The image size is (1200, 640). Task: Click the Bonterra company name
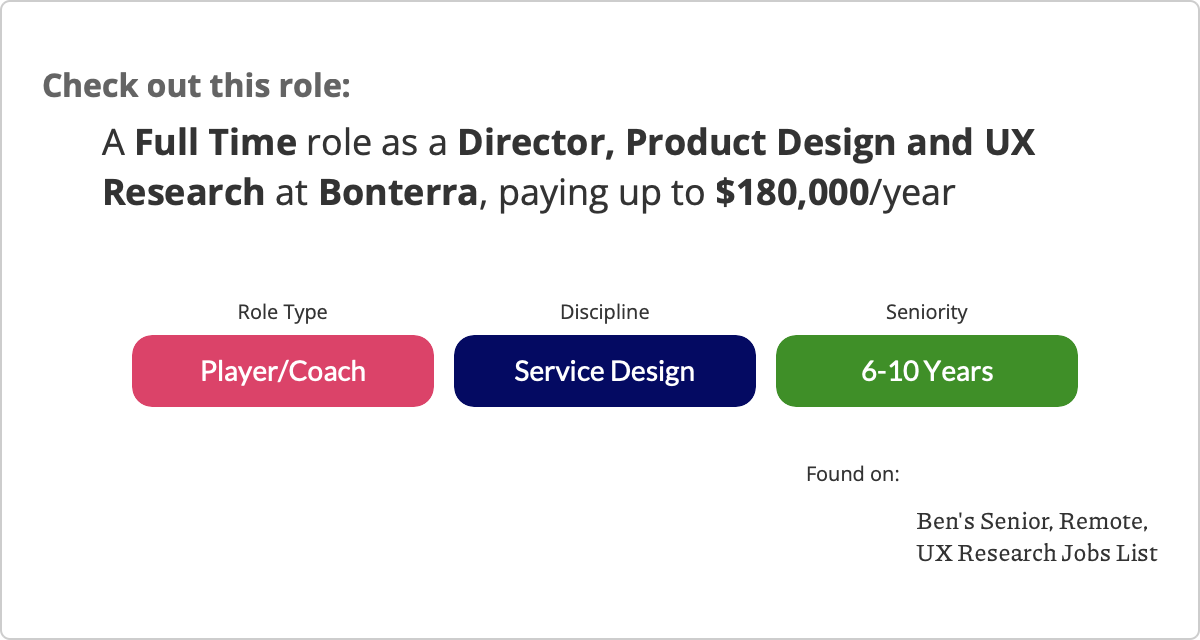397,192
